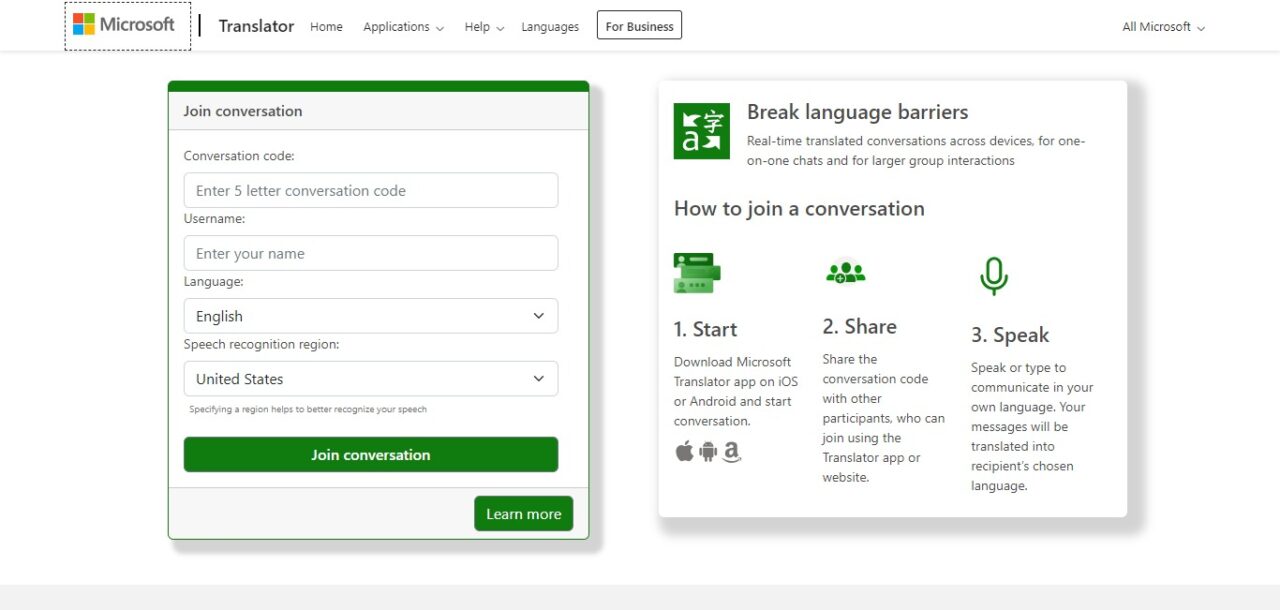
Task: Click the For Business button
Action: pyautogui.click(x=639, y=26)
